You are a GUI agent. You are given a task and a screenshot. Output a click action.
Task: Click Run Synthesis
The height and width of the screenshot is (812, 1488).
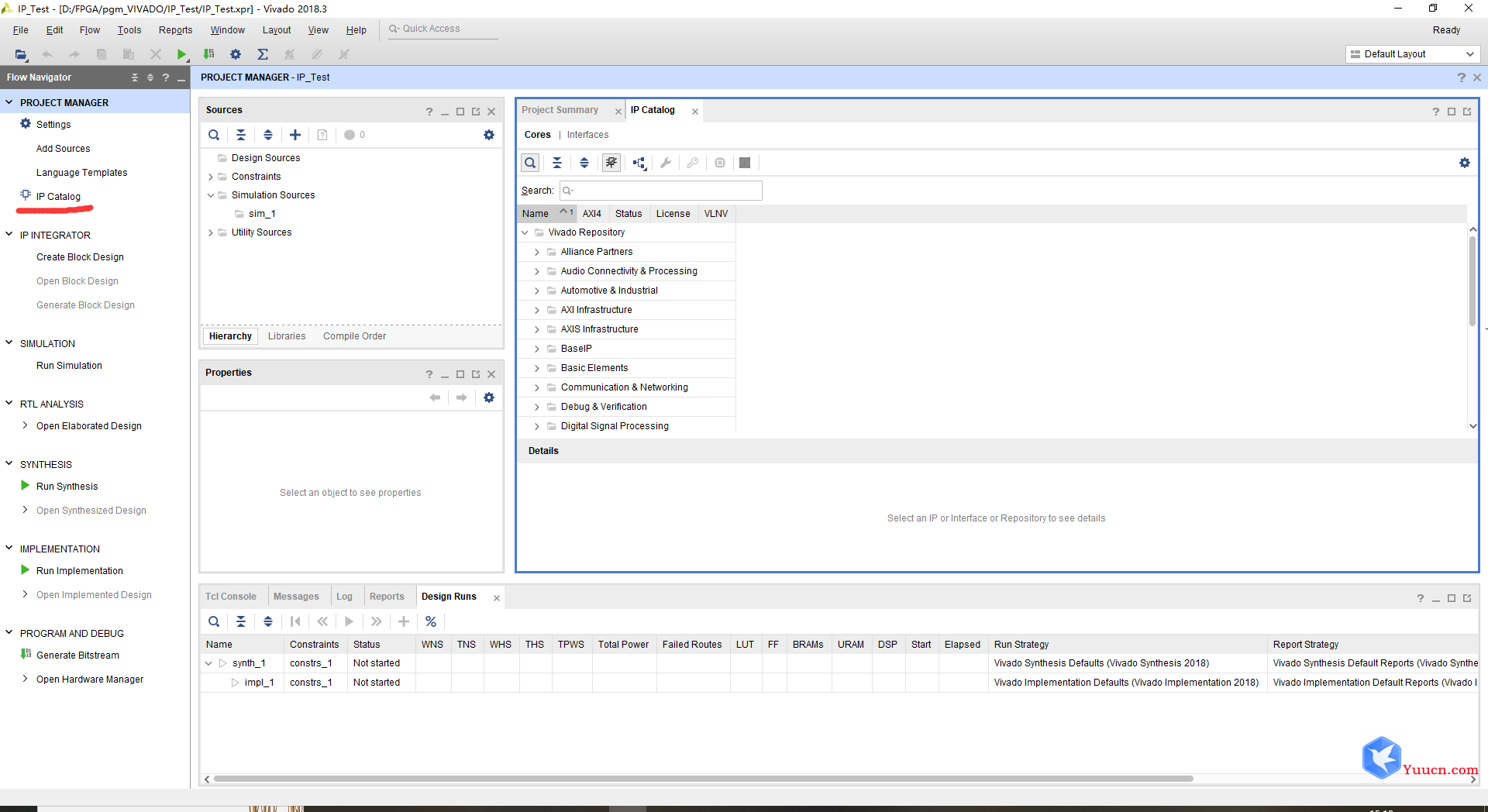pos(67,487)
